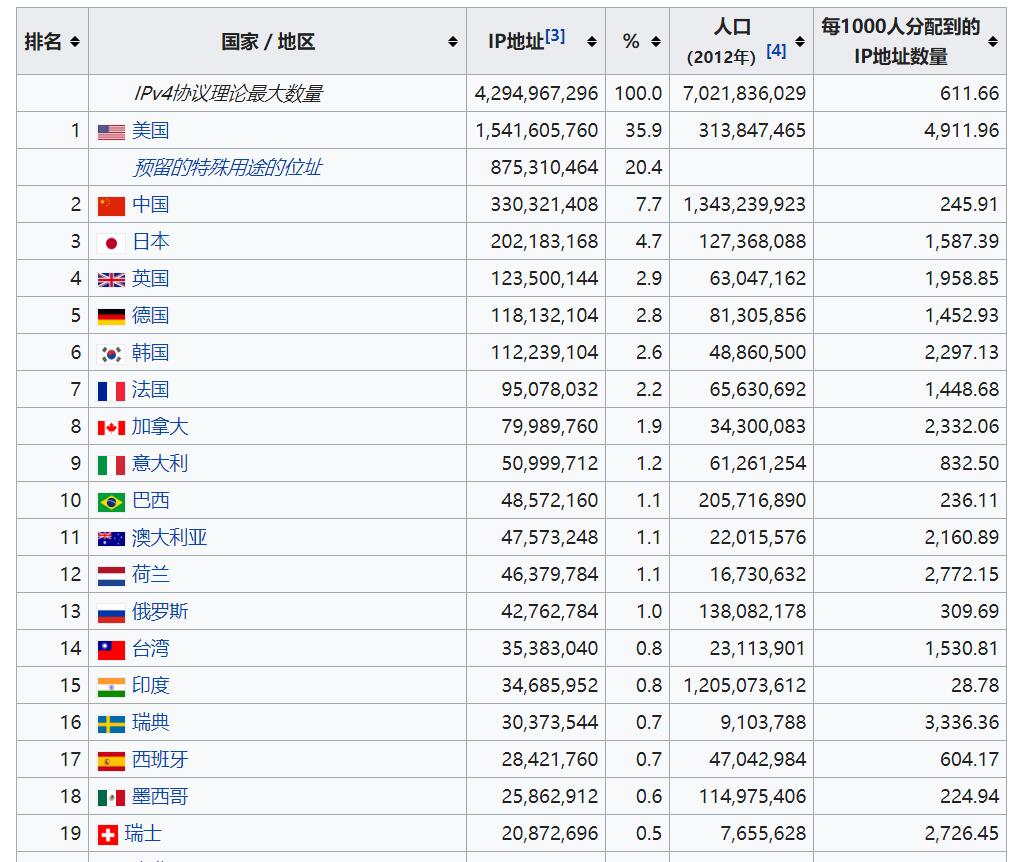Select Sweden per-1000 value 3,336.36
Image resolution: width=1024 pixels, height=862 pixels.
click(961, 723)
